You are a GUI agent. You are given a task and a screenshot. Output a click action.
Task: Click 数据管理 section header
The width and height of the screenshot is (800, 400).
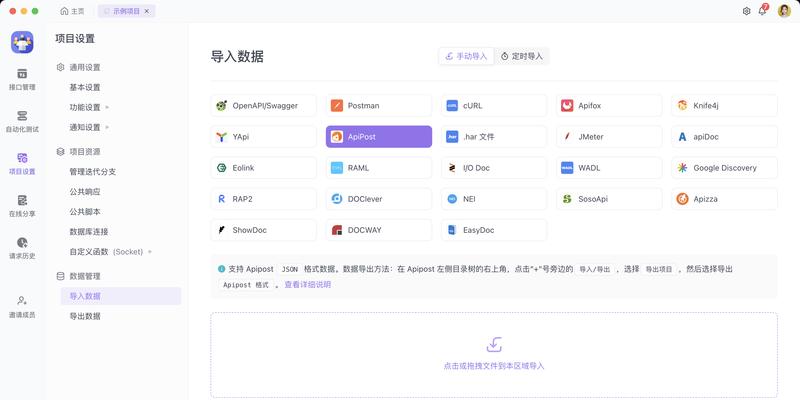[79, 277]
